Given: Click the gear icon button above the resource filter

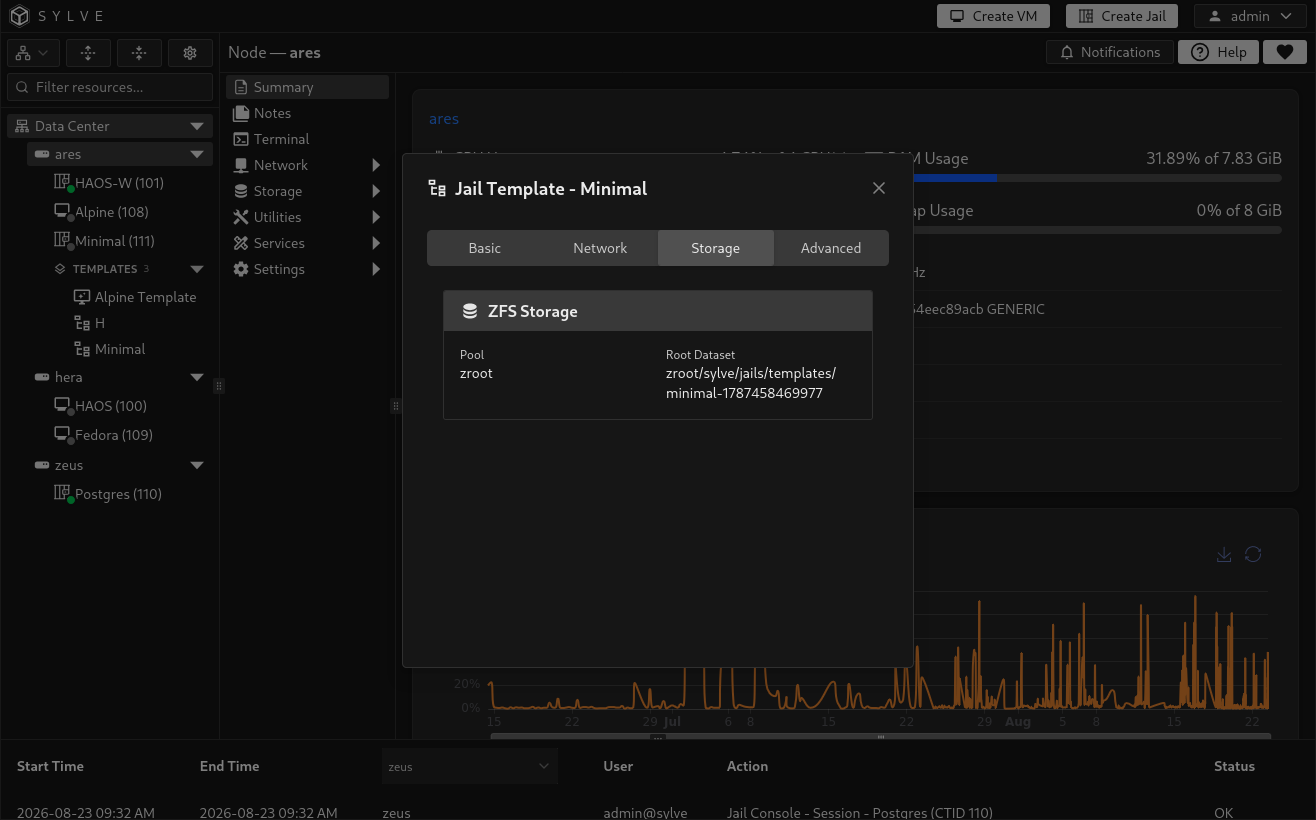Looking at the screenshot, I should [190, 53].
